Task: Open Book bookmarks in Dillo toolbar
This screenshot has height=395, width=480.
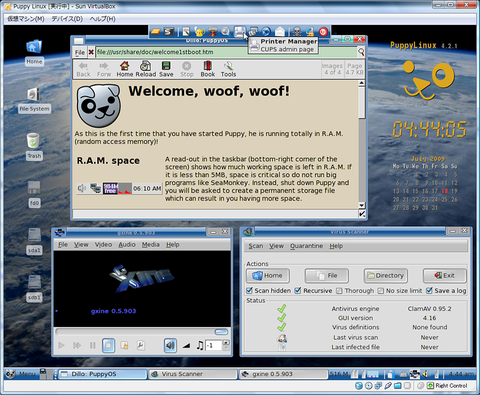Action: point(208,69)
